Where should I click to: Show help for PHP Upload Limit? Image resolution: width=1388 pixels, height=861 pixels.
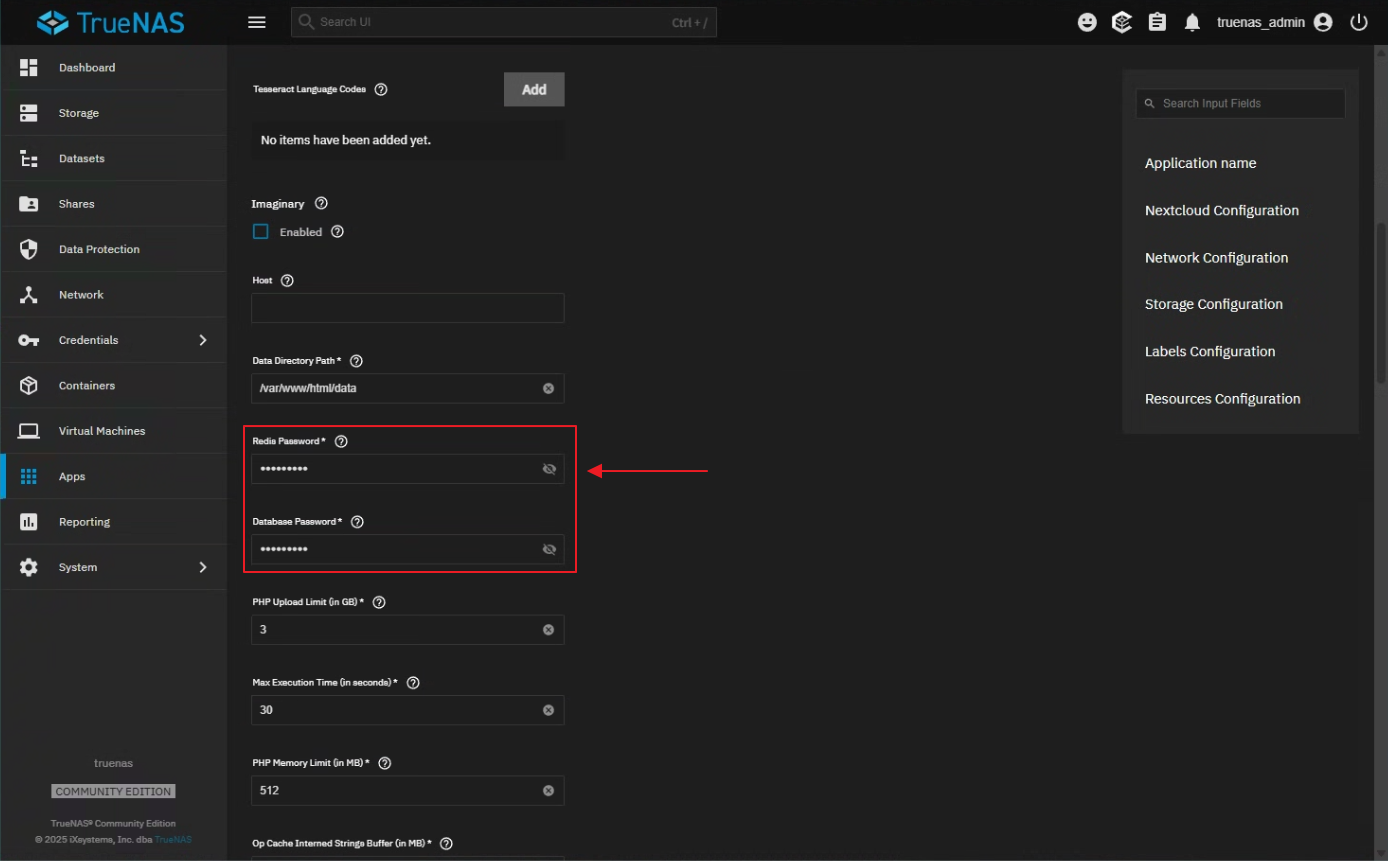378,602
